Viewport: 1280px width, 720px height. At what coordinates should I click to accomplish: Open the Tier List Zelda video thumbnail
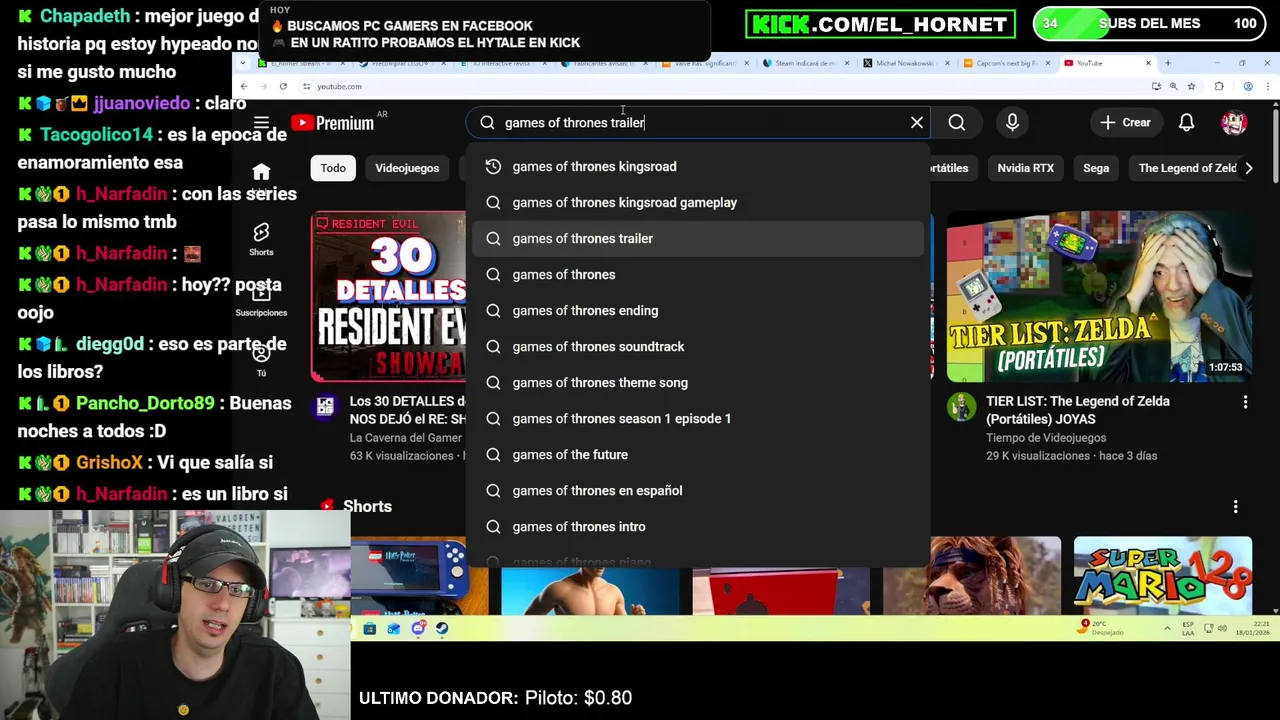[x=1099, y=296]
